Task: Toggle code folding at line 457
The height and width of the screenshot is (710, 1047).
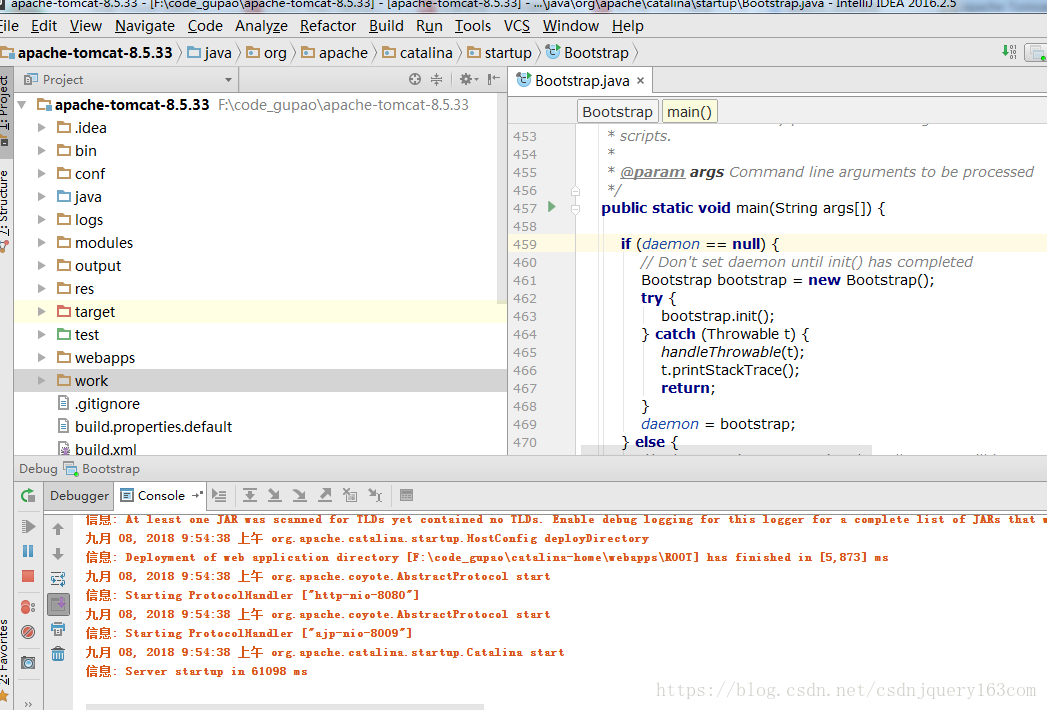Action: pyautogui.click(x=576, y=209)
